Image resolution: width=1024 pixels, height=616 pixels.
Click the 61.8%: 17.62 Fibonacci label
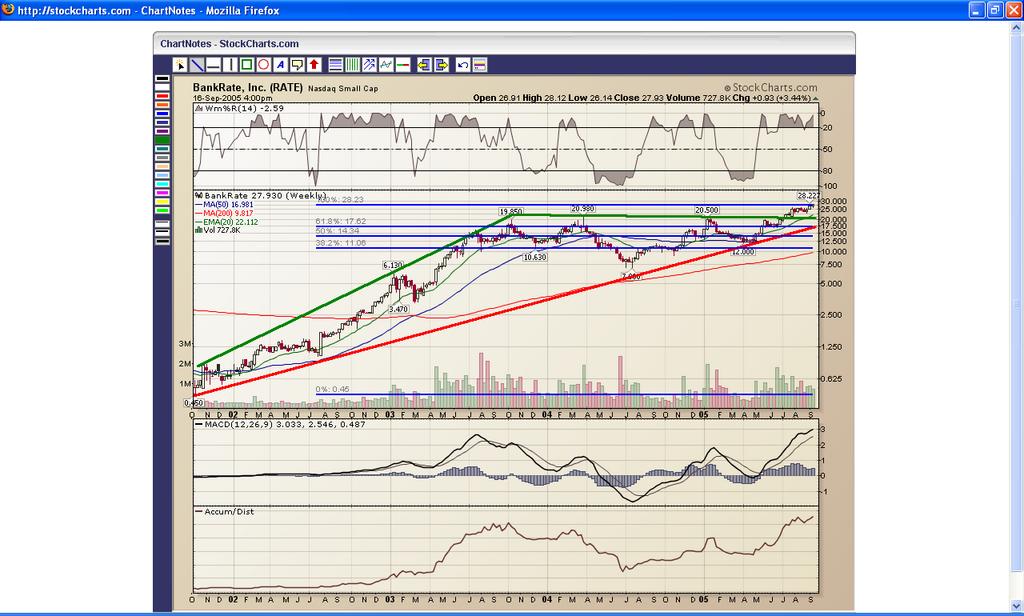pos(341,221)
